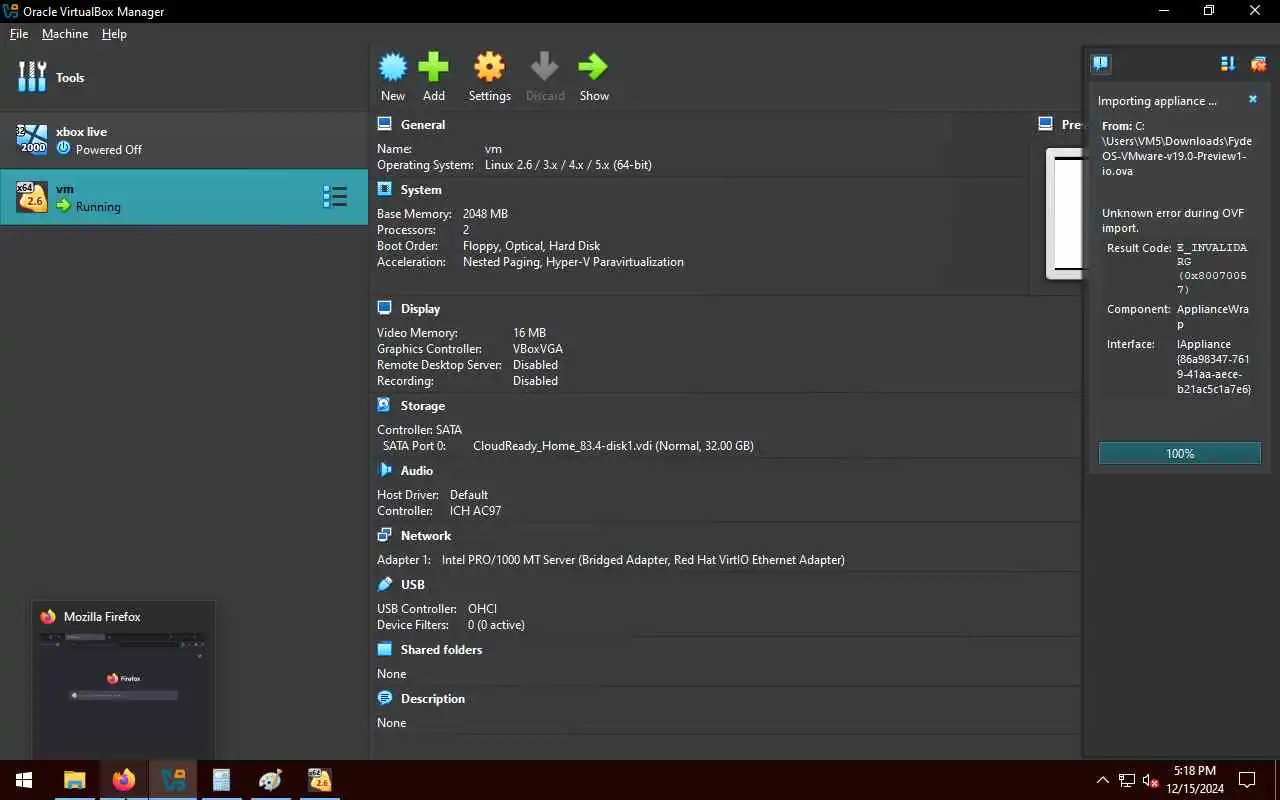The height and width of the screenshot is (800, 1280).
Task: Select the Tools entry in sidebar
Action: 184,77
